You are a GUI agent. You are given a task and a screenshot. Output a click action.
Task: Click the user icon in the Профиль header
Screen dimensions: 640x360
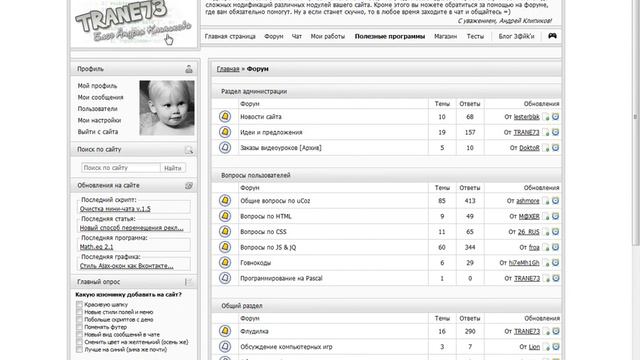click(x=189, y=69)
